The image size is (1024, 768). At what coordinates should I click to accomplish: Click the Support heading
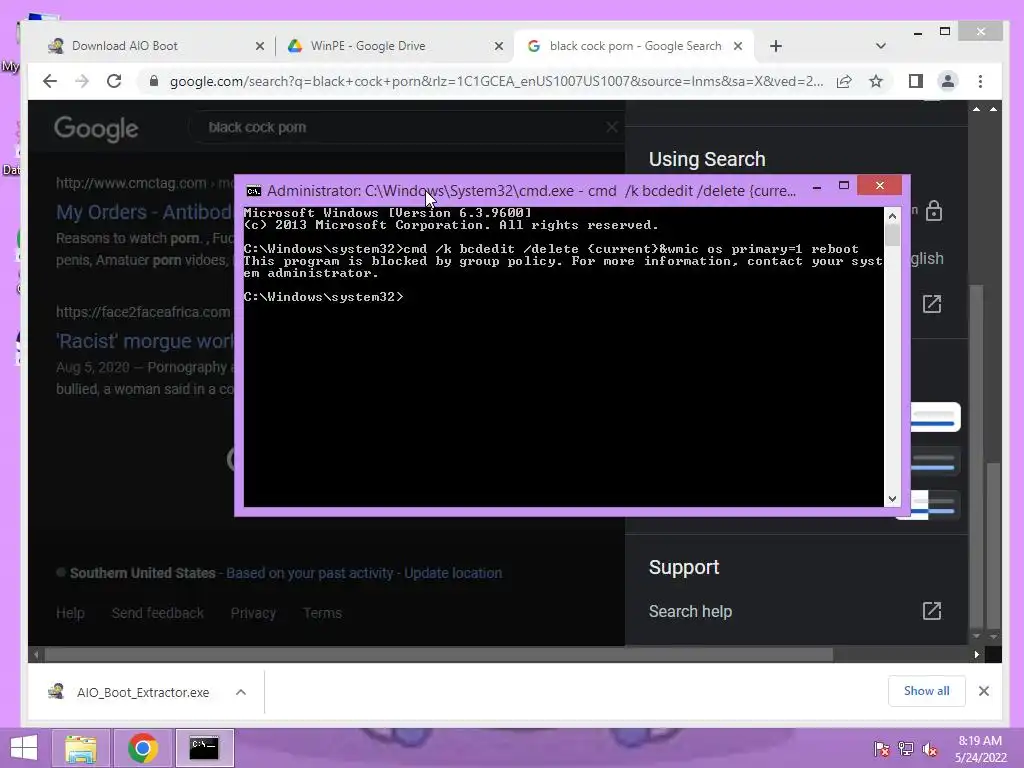[x=684, y=567]
